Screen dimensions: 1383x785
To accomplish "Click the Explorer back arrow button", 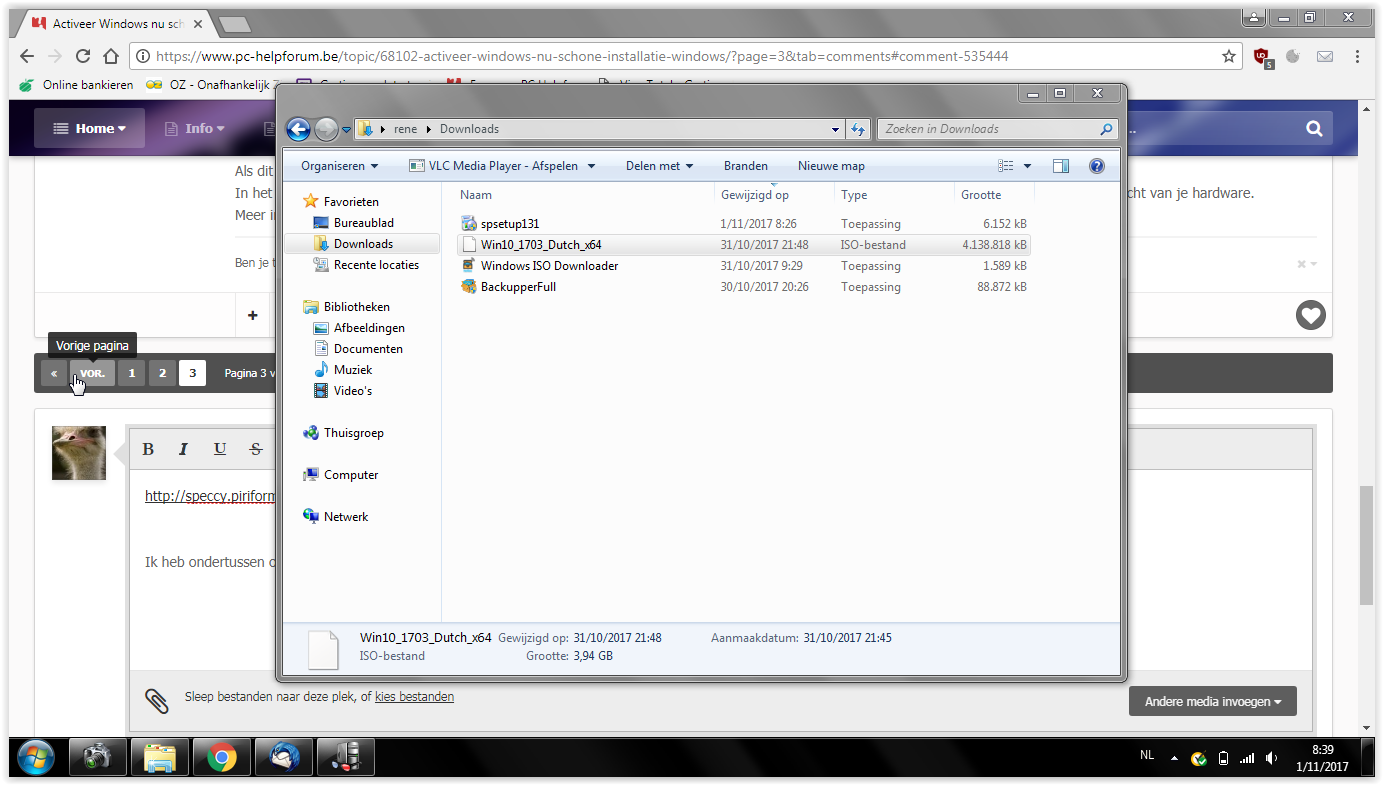I will pyautogui.click(x=298, y=129).
